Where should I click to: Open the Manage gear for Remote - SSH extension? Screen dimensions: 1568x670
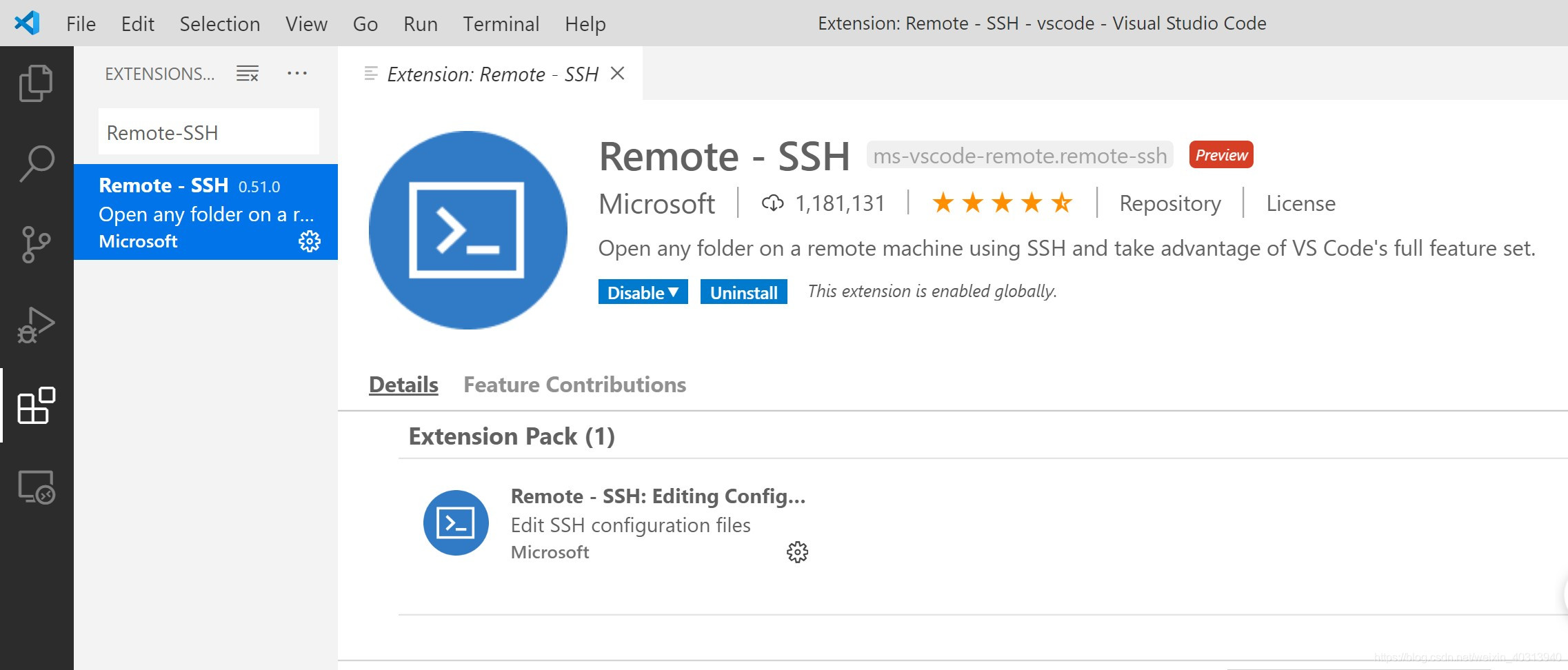click(x=310, y=241)
